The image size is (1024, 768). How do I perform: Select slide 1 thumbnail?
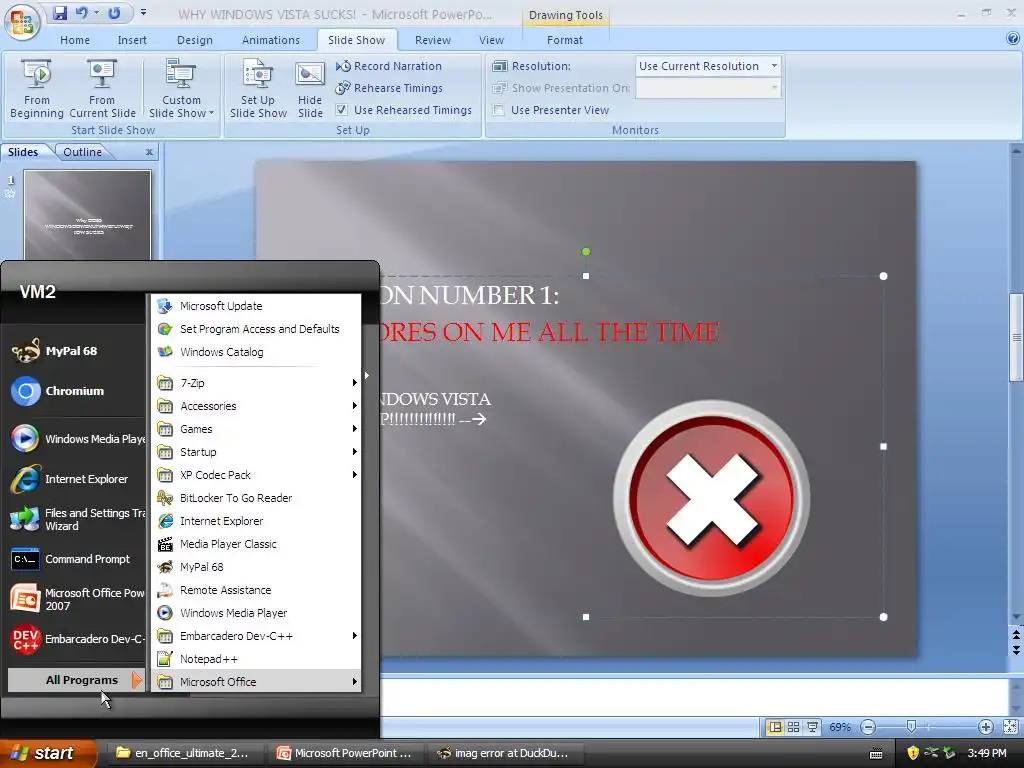tap(88, 216)
